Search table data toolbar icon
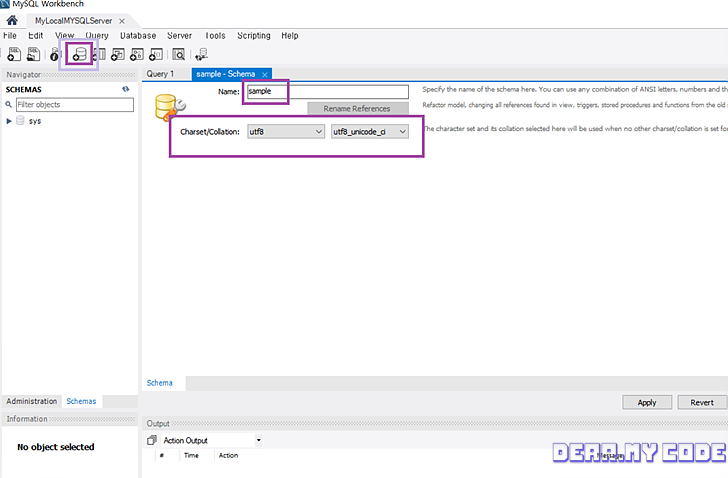Image resolution: width=728 pixels, height=478 pixels. click(x=179, y=54)
